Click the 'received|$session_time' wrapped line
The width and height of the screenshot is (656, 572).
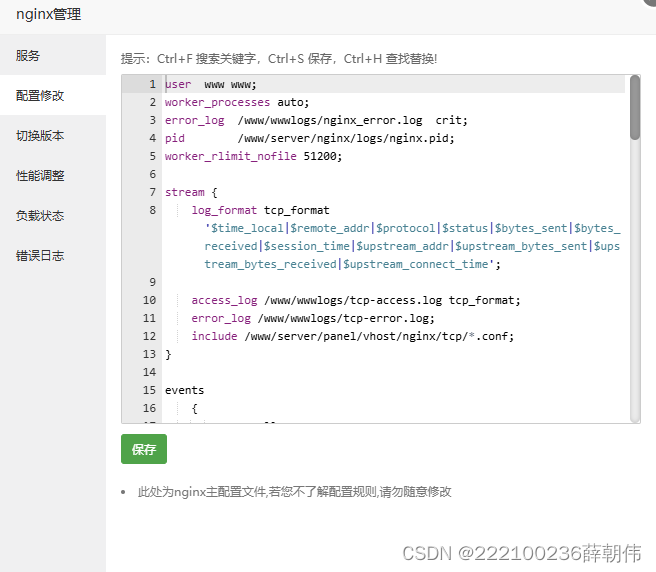click(412, 246)
